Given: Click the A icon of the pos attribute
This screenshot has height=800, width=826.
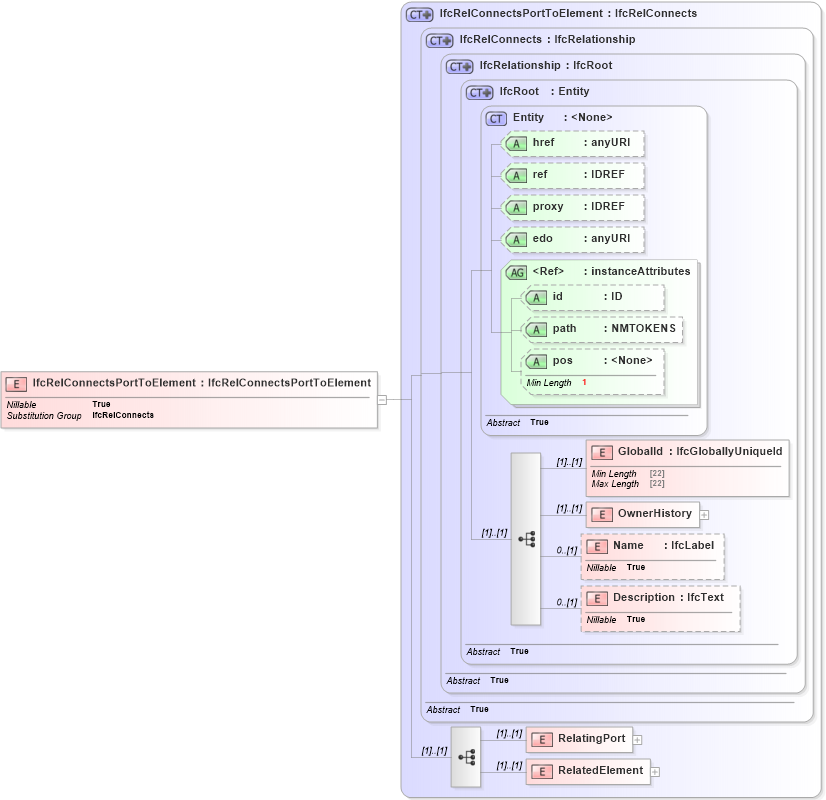Looking at the screenshot, I should pyautogui.click(x=537, y=361).
